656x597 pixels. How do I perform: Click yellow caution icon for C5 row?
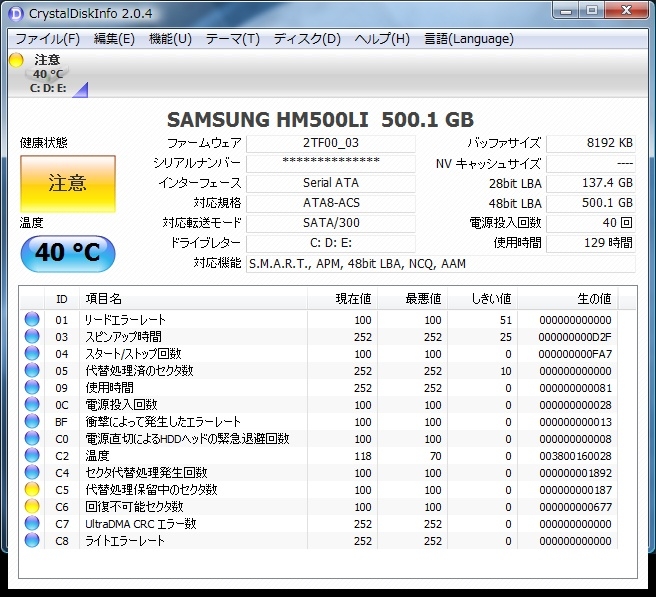pyautogui.click(x=32, y=489)
